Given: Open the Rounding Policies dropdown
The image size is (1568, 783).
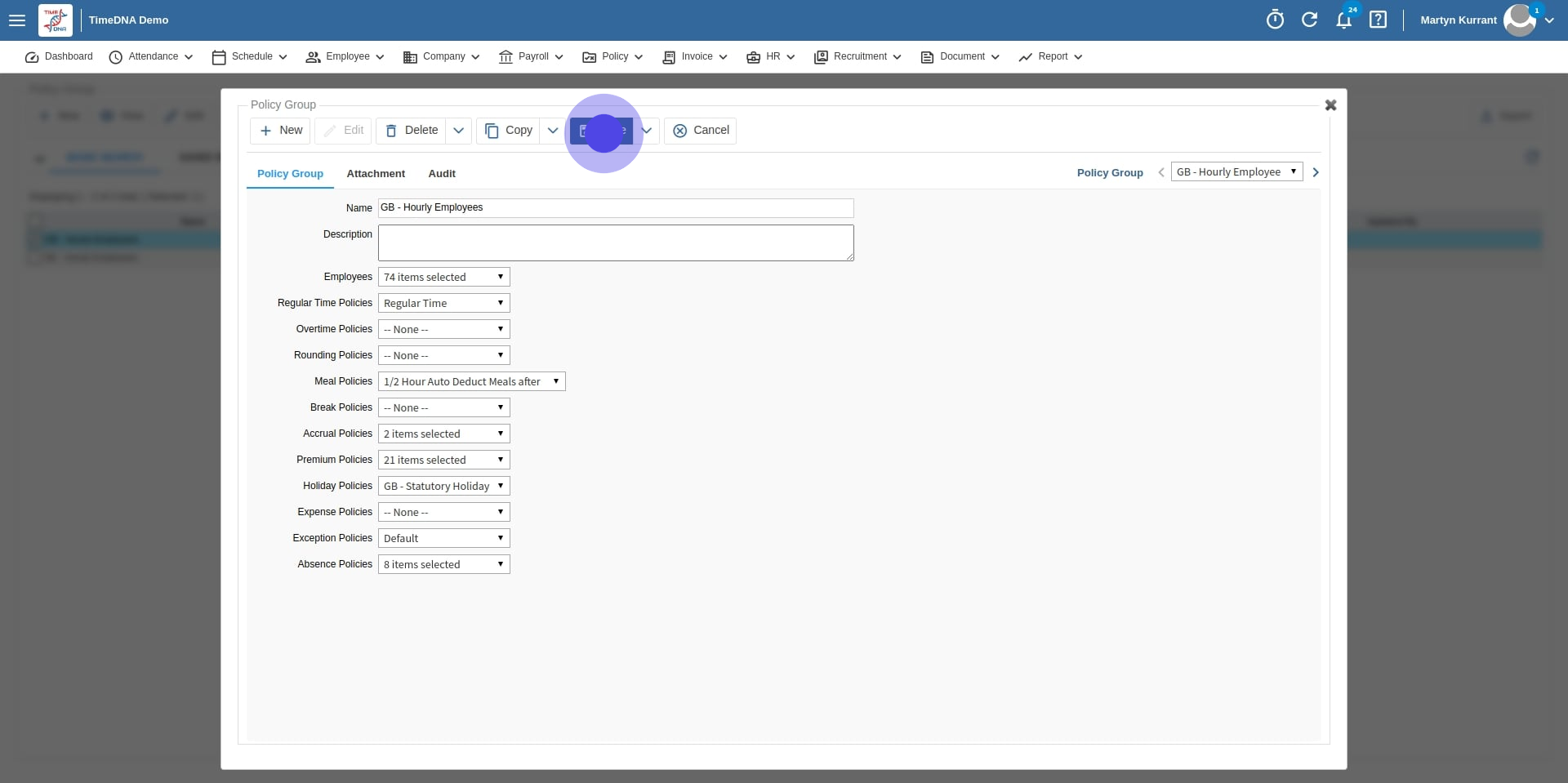Looking at the screenshot, I should coord(444,356).
